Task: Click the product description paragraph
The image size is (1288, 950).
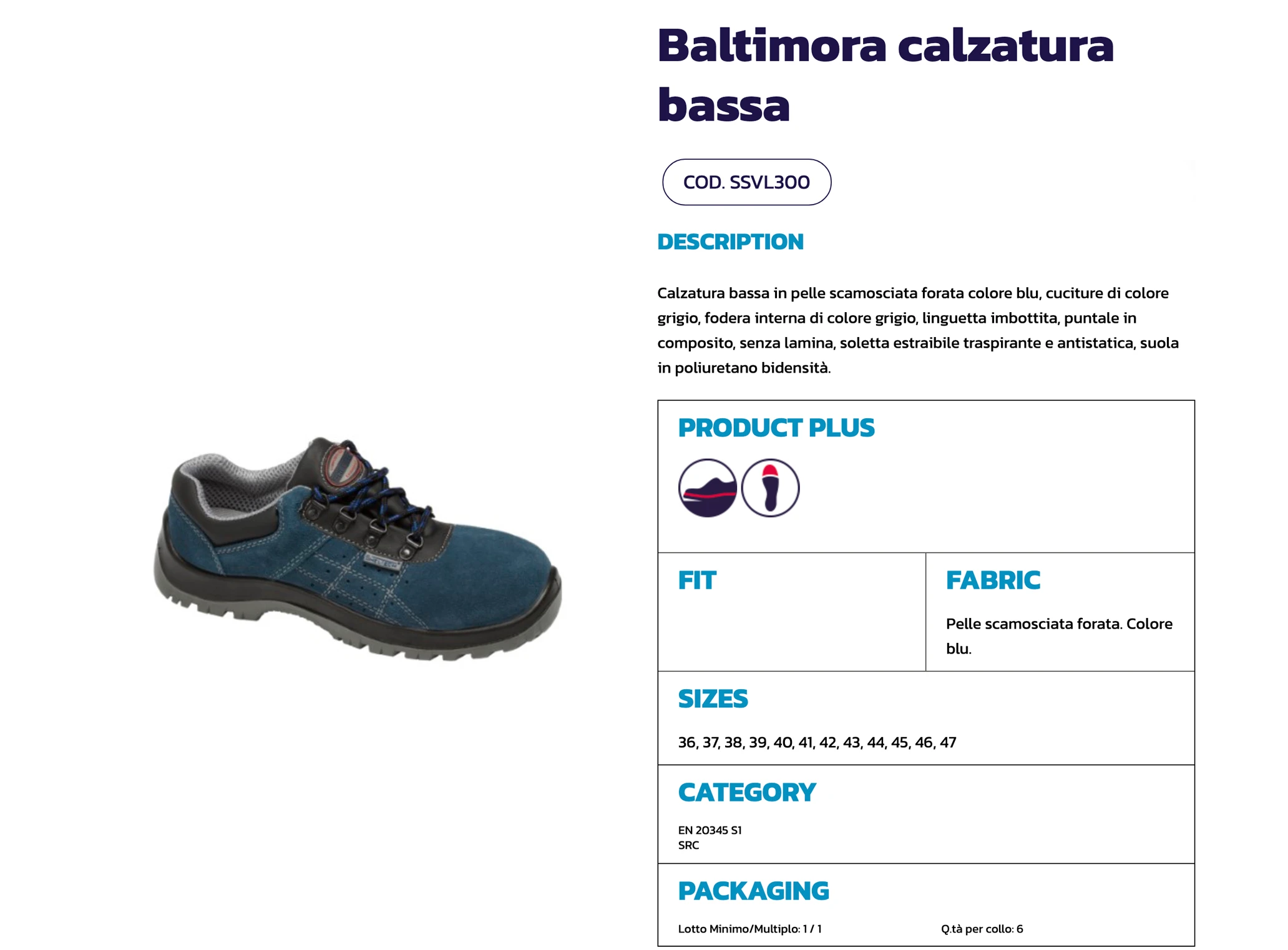Action: (918, 330)
